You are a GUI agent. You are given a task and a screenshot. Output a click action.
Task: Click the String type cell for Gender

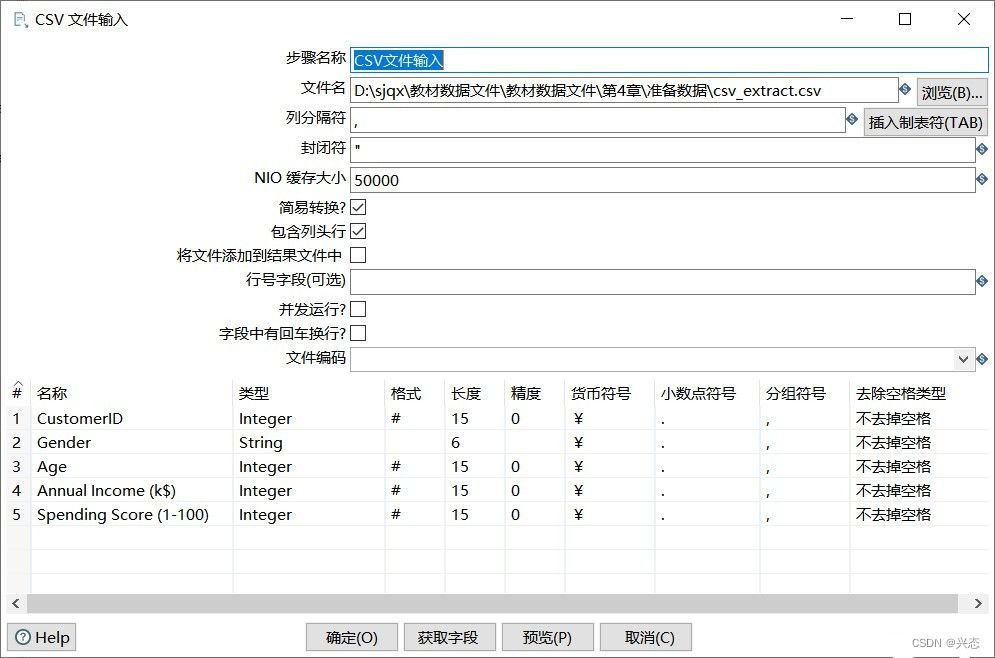click(x=308, y=442)
